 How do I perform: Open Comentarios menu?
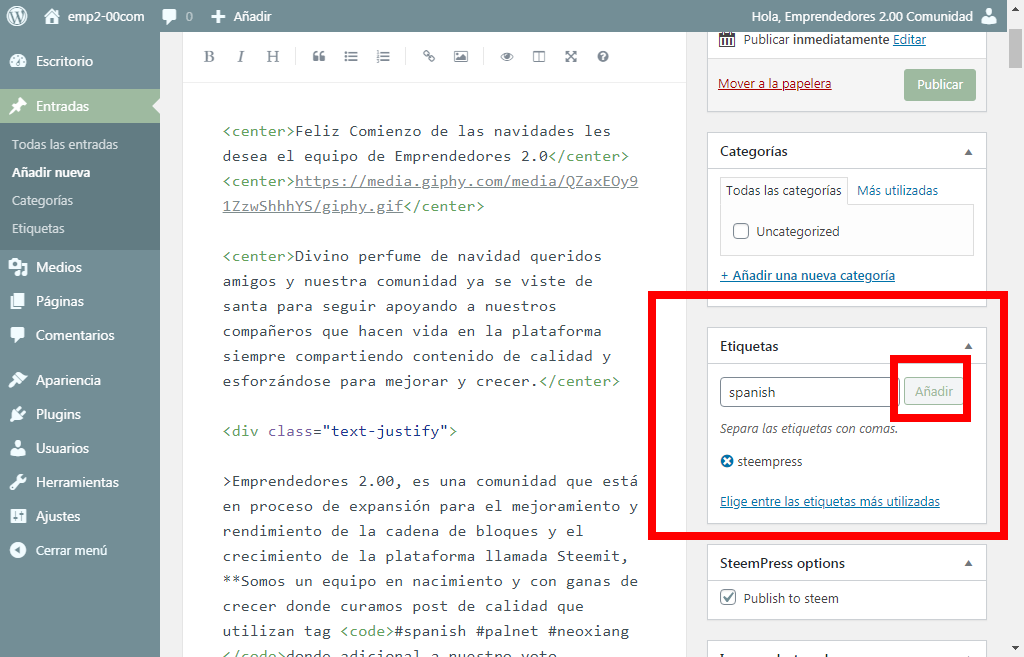click(x=80, y=335)
